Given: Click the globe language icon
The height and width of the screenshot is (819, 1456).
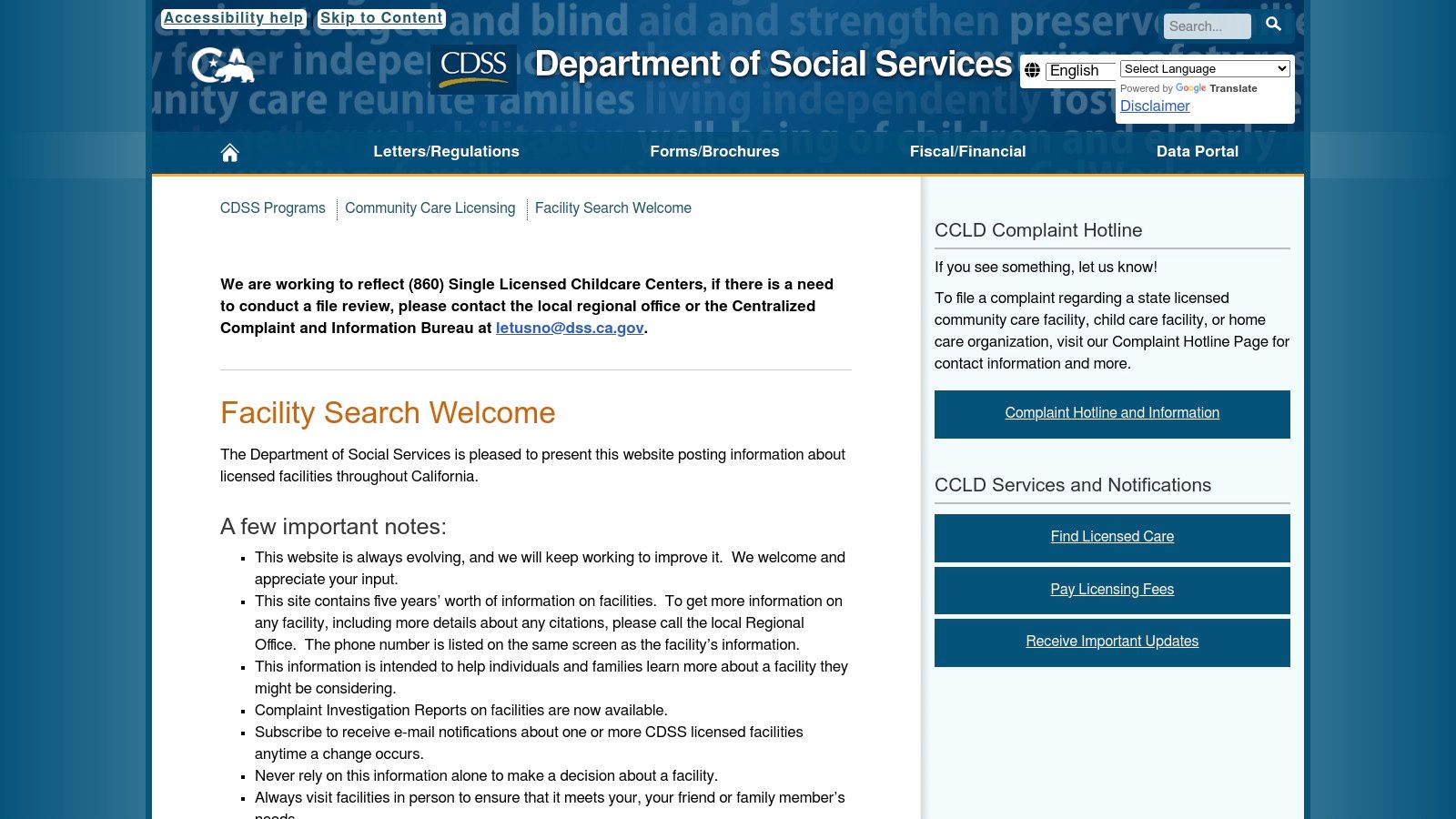Looking at the screenshot, I should (x=1033, y=70).
